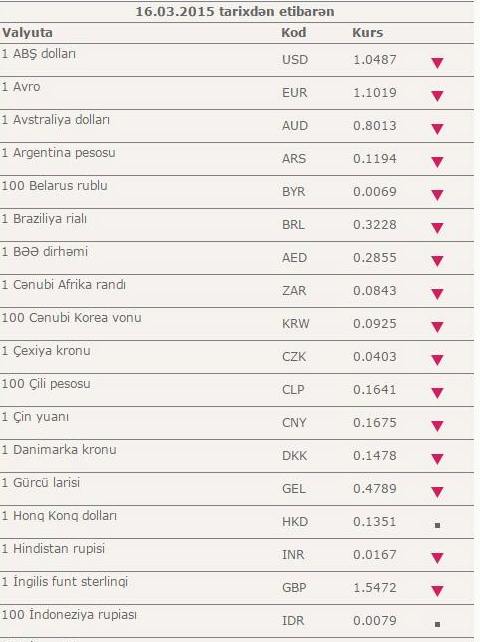
Task: Click the down arrow next to GBP rate
Action: (437, 591)
